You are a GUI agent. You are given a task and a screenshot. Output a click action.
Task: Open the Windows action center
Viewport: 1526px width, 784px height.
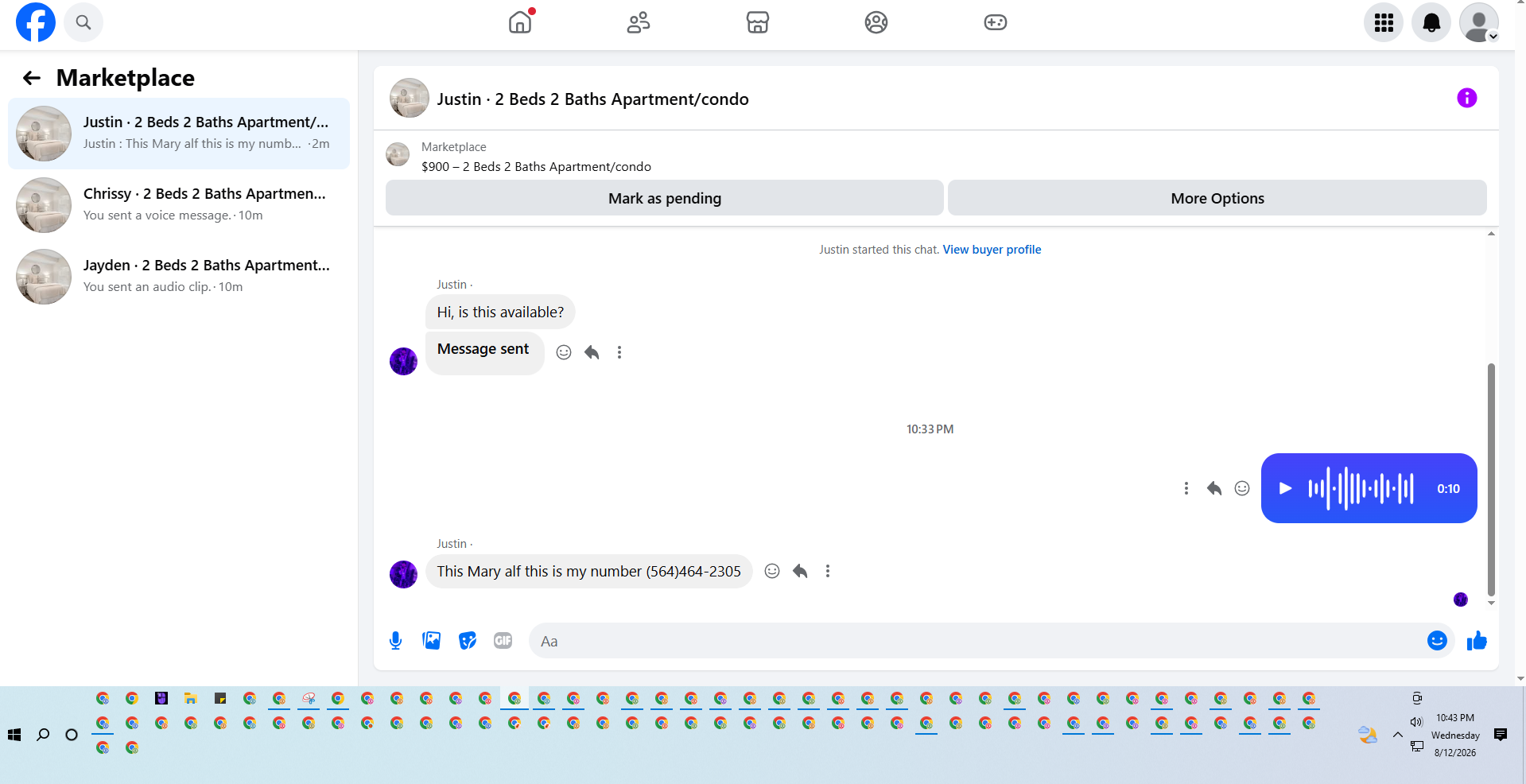point(1501,735)
